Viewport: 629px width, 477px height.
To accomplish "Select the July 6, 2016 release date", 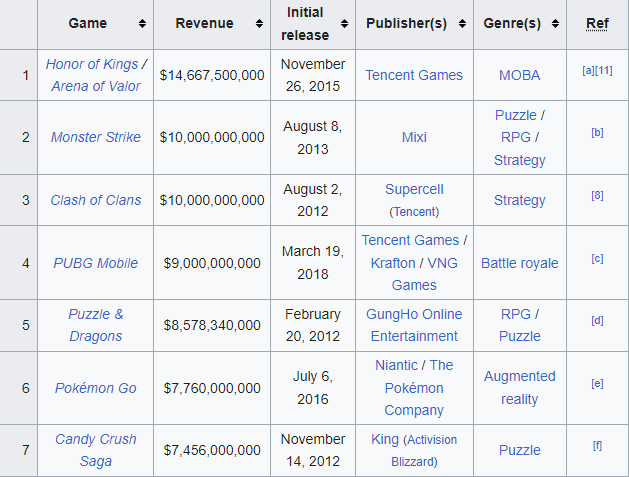I will pos(313,388).
